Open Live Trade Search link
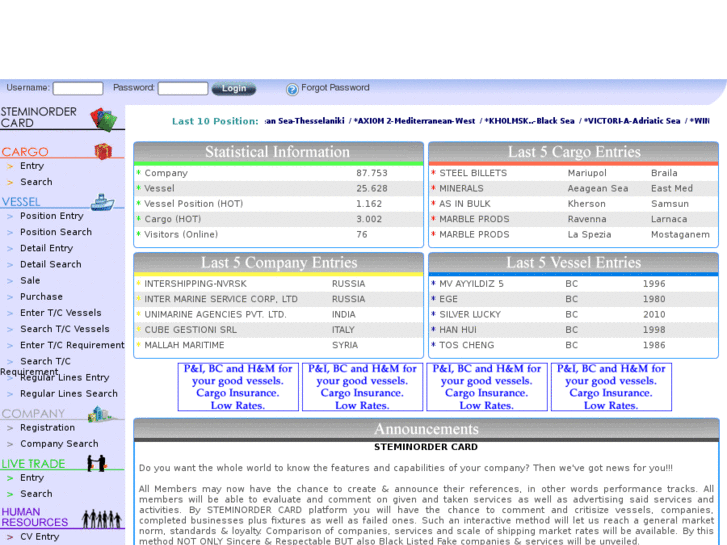This screenshot has height=545, width=727. (x=36, y=494)
